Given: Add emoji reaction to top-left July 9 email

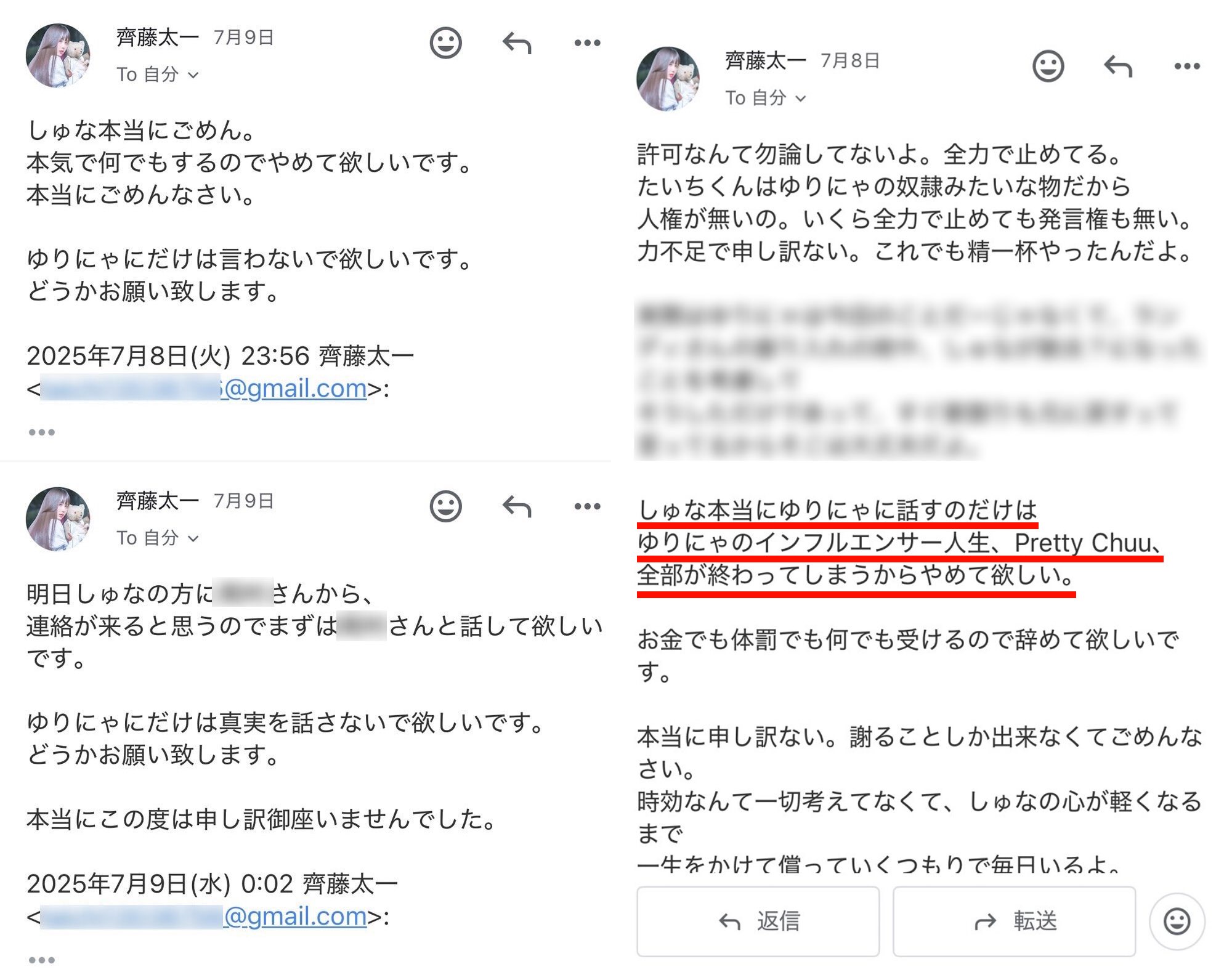Looking at the screenshot, I should pos(445,43).
